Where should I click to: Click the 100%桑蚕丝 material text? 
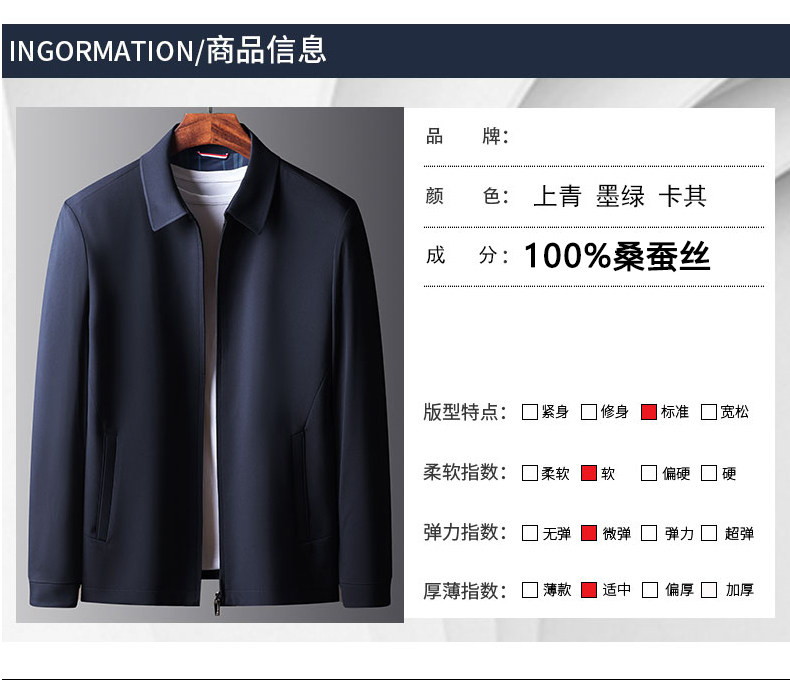pyautogui.click(x=617, y=256)
